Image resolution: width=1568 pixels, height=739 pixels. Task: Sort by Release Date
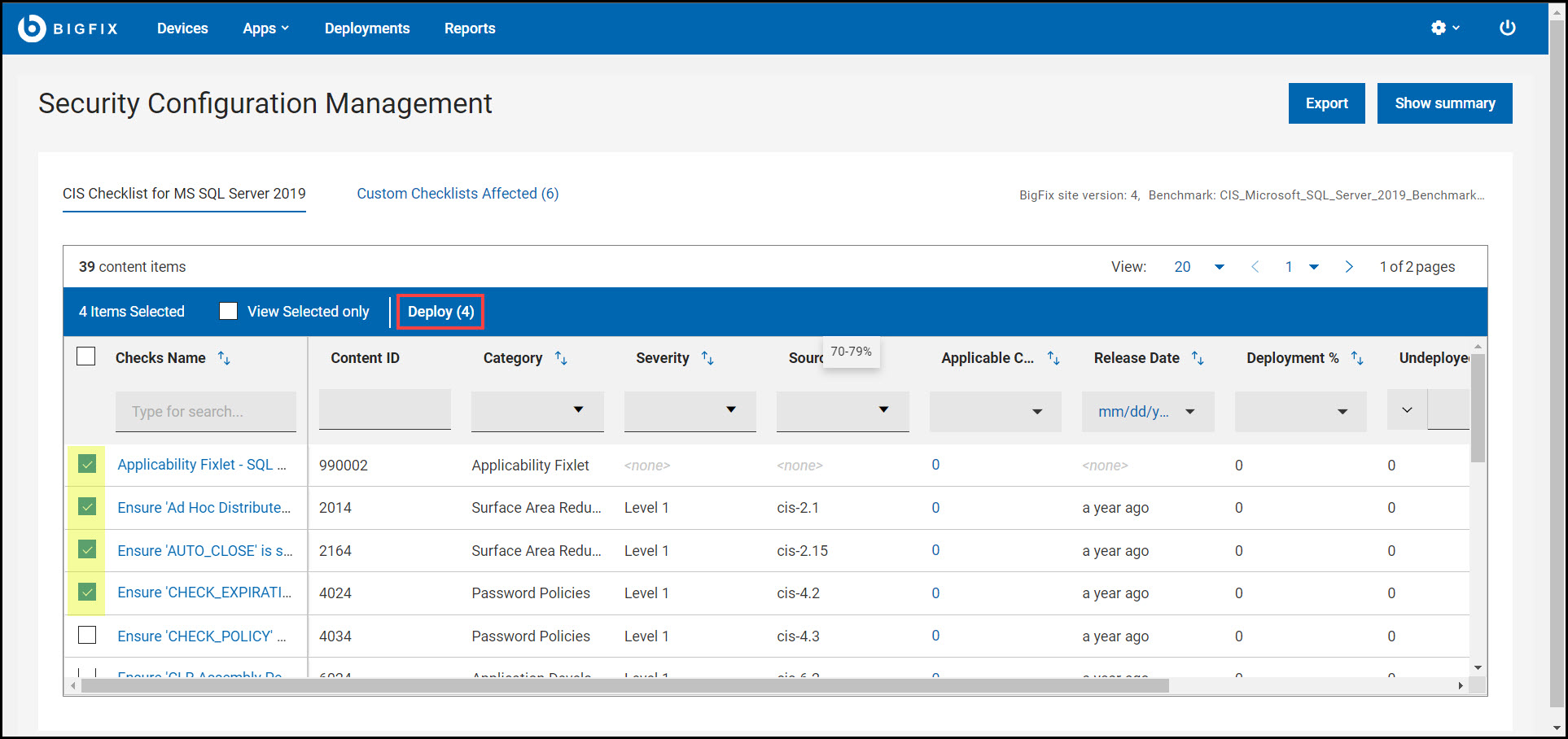pyautogui.click(x=1197, y=357)
